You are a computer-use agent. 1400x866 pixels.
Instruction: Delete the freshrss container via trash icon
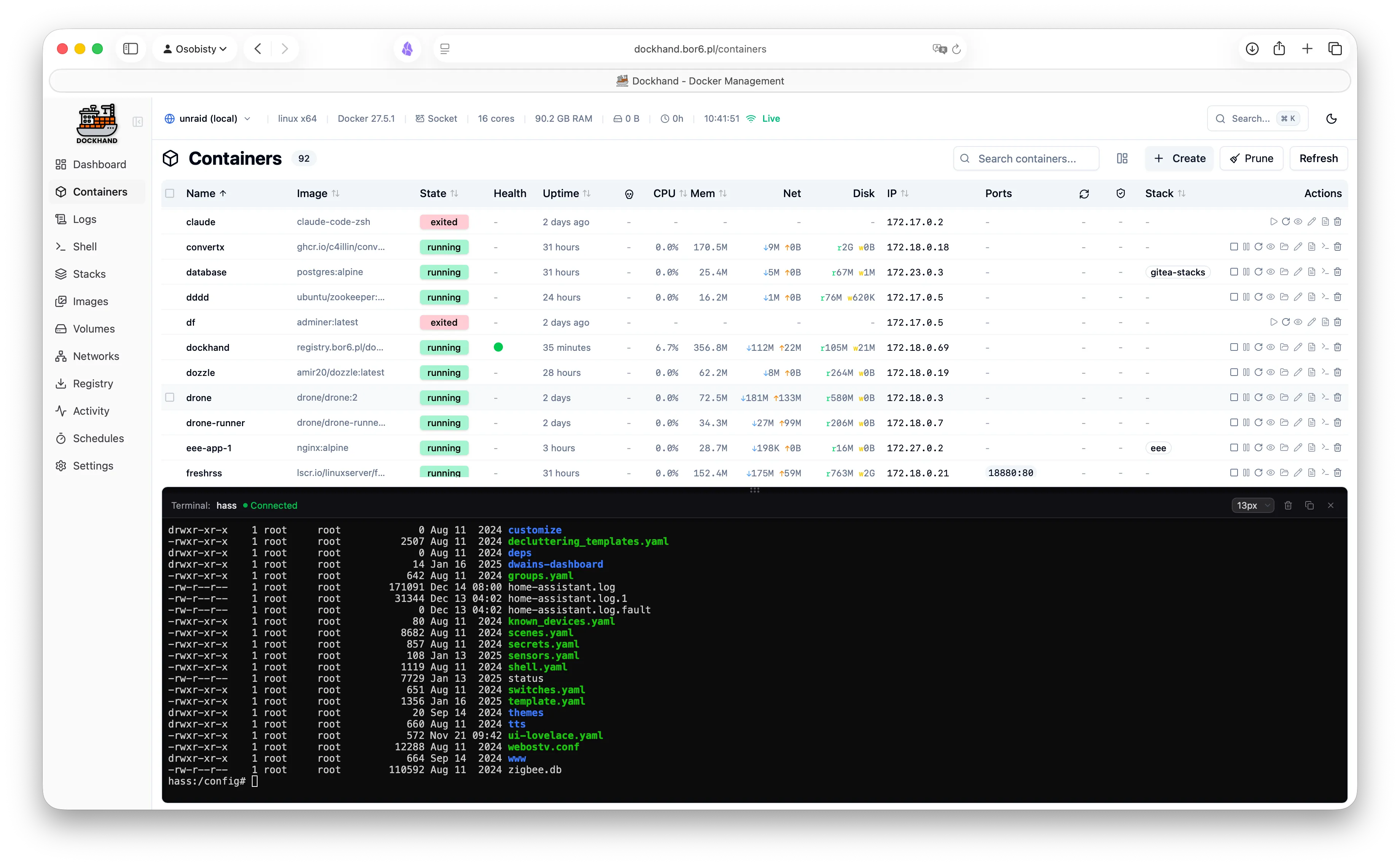[x=1338, y=473]
